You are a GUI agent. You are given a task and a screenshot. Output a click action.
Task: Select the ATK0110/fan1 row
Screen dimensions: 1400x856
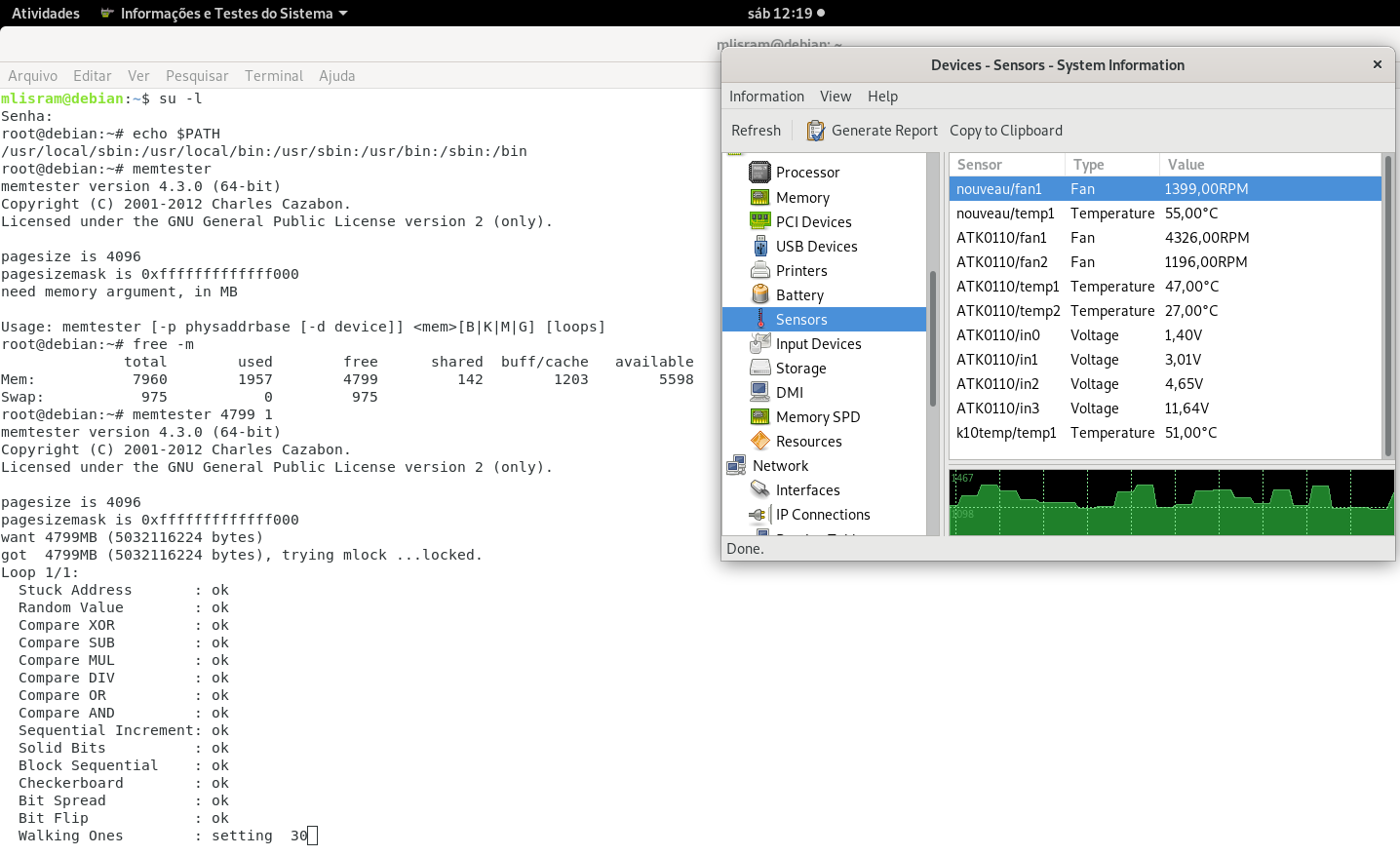pyautogui.click(x=1165, y=238)
